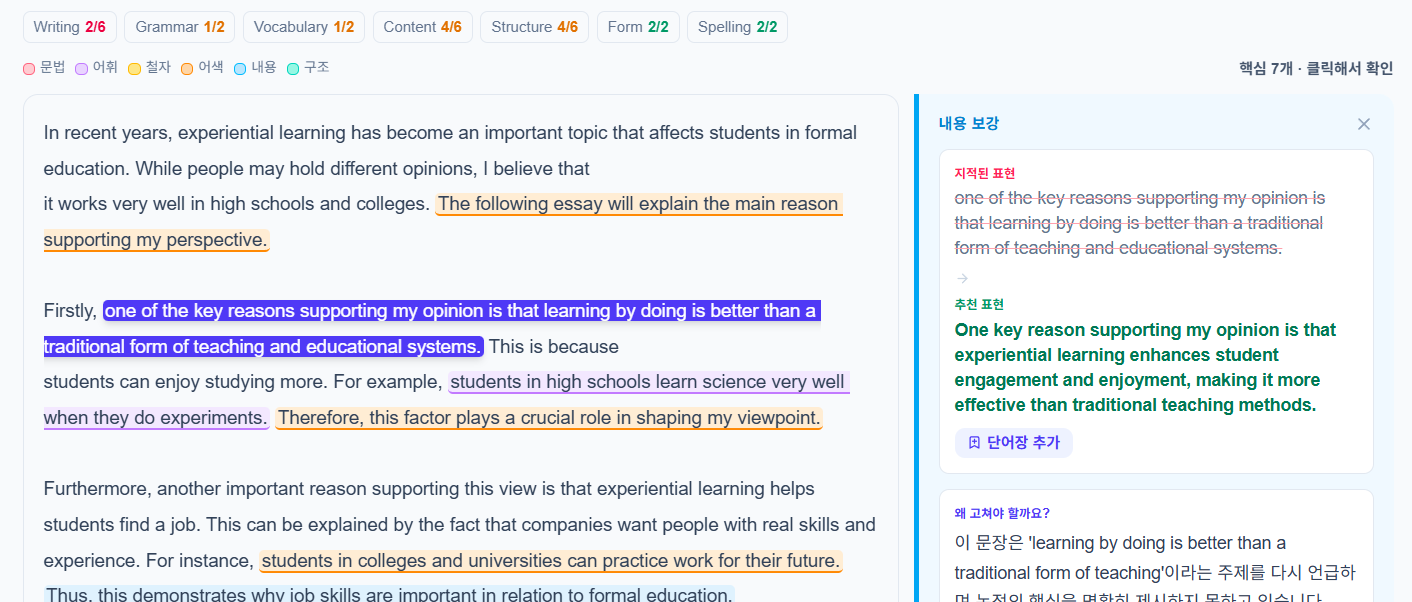Image resolution: width=1412 pixels, height=602 pixels.
Task: Click the bookmark icon in 단어장 추가
Action: tap(974, 443)
